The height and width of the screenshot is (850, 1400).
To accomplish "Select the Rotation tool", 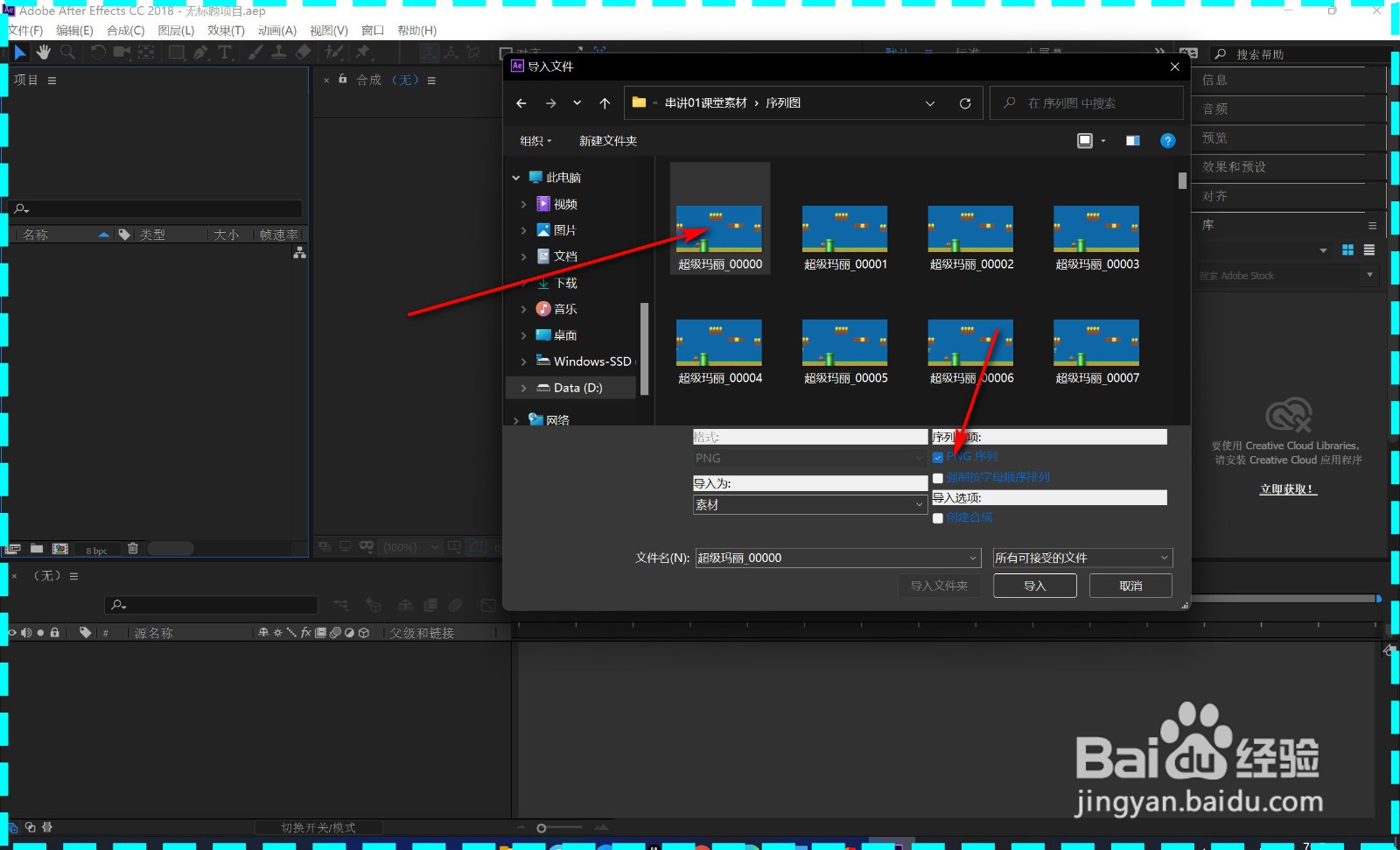I will tap(98, 53).
